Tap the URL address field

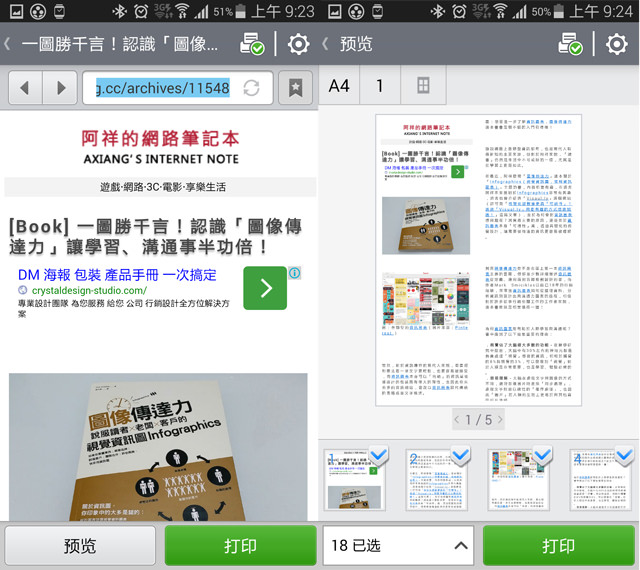pyautogui.click(x=162, y=88)
